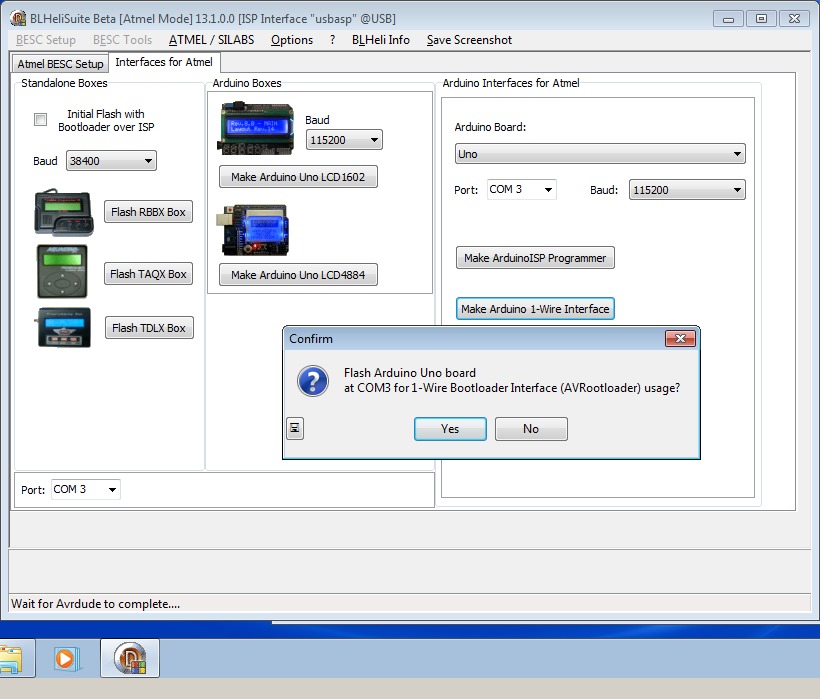
Task: Open the bottom Port COM 3 dropdown
Action: pos(86,489)
